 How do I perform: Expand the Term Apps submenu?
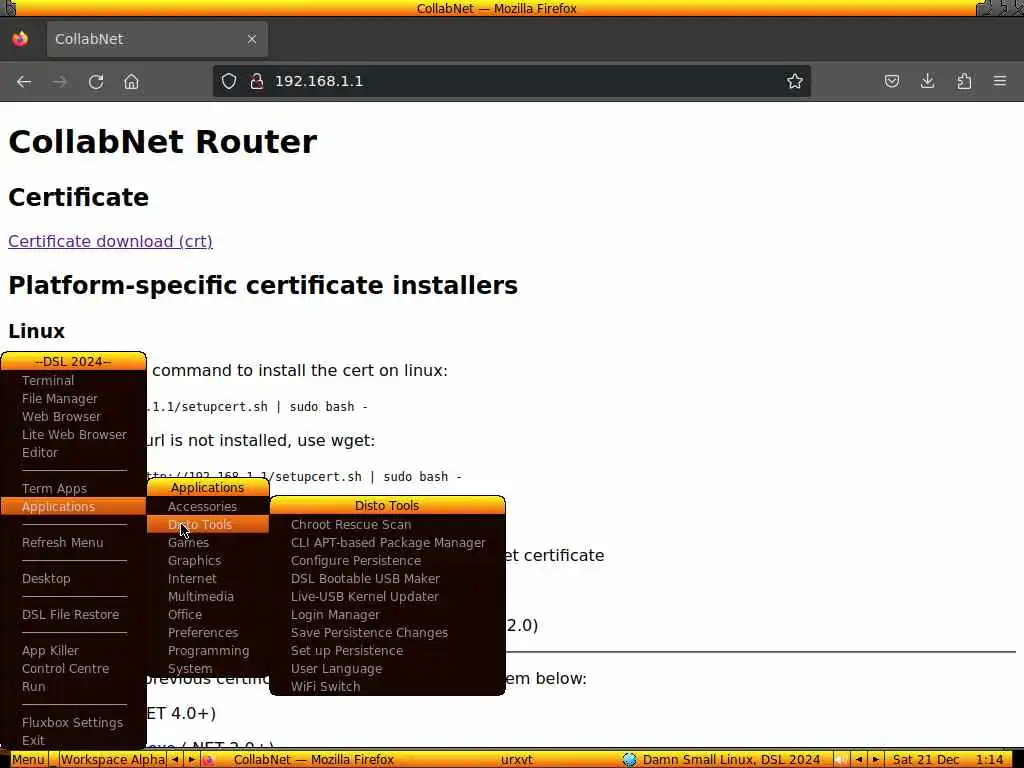coord(73,488)
